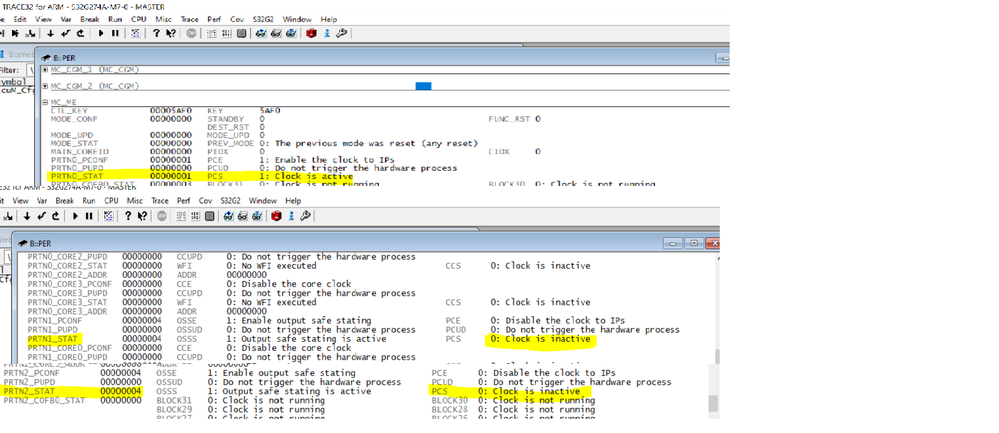Click the lower B::PER vertical scrollbar thumb
999x433 pixels.
[716, 355]
